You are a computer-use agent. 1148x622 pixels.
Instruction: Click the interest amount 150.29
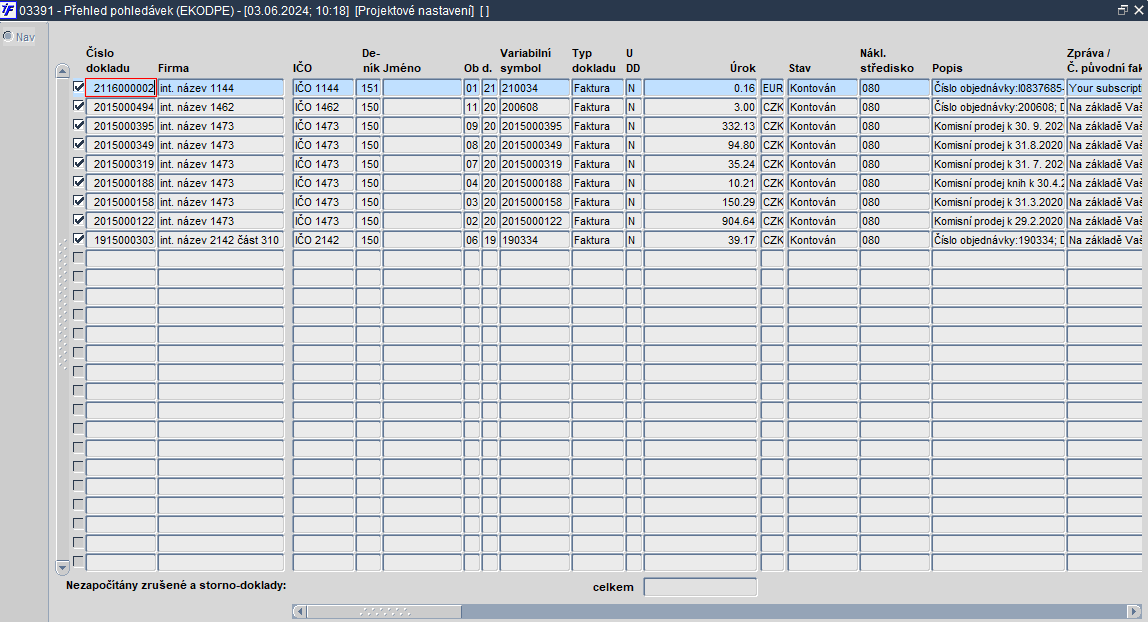click(700, 202)
